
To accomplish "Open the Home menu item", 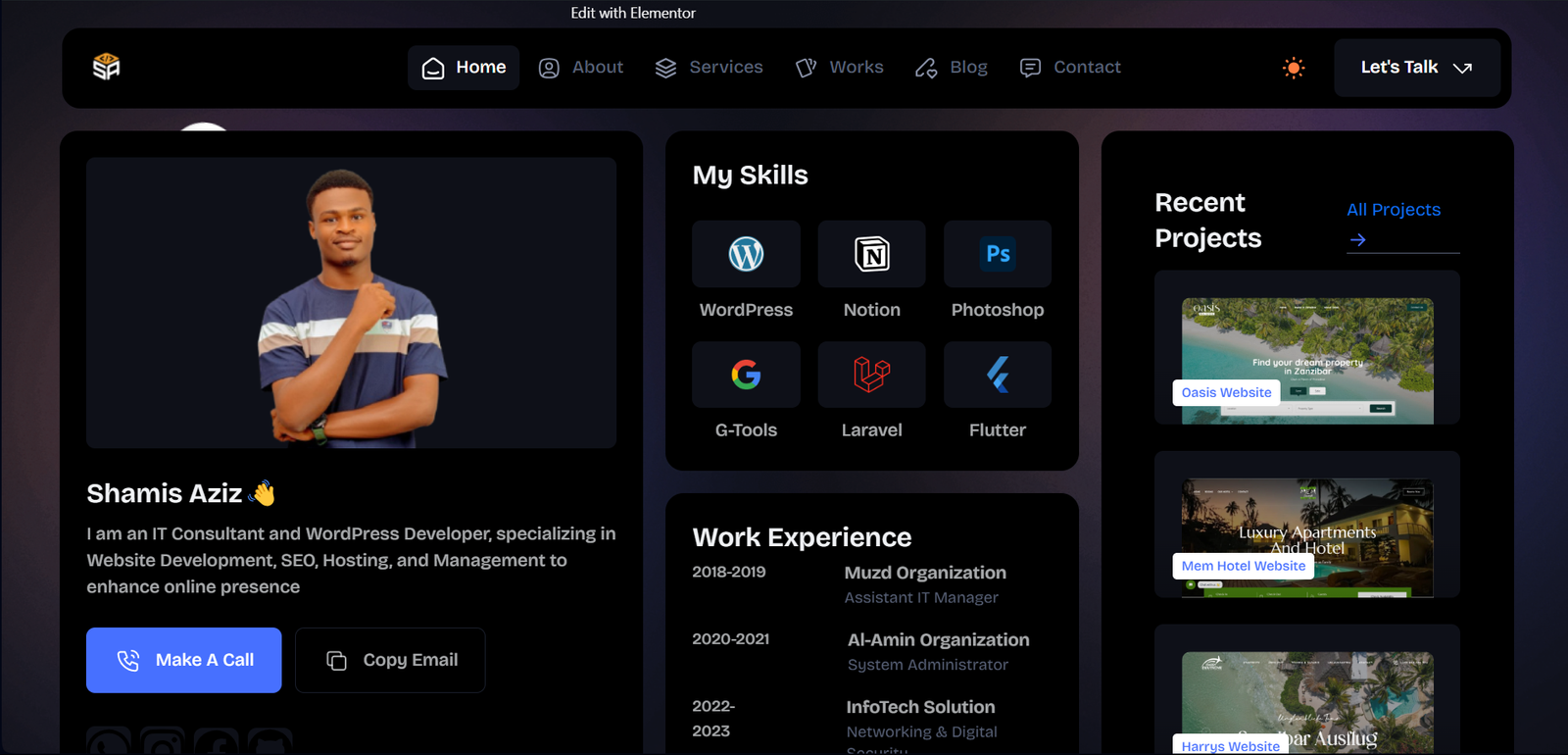I will coord(464,68).
